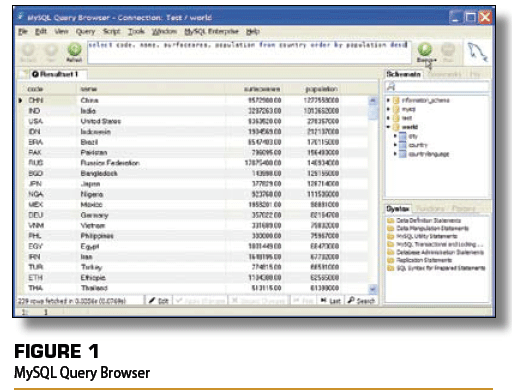
Task: Select the USA code cell
Action: point(50,121)
